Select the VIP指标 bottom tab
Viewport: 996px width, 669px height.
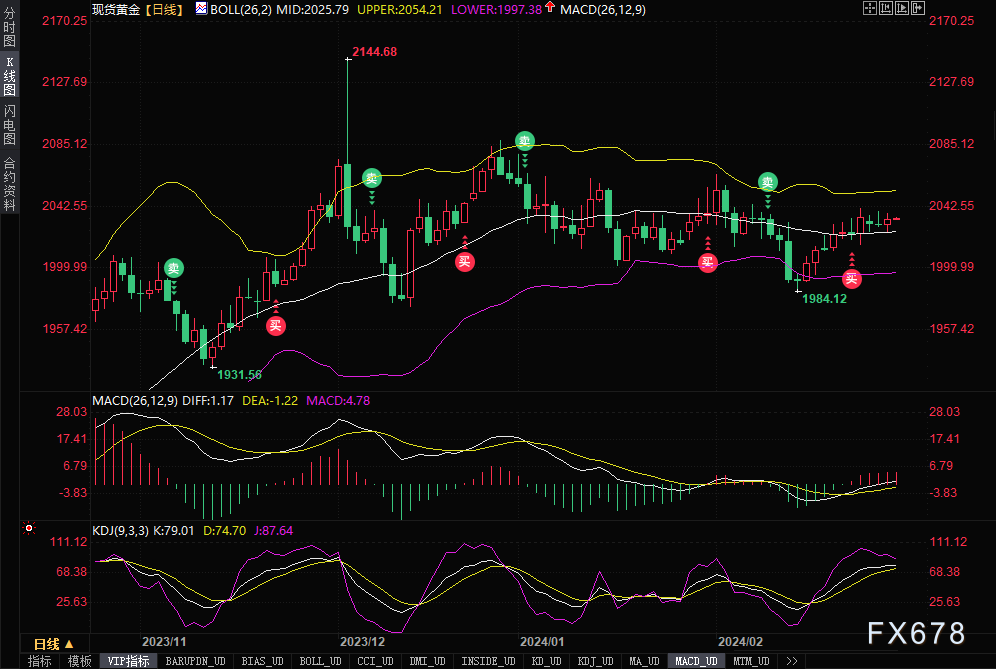click(x=128, y=661)
